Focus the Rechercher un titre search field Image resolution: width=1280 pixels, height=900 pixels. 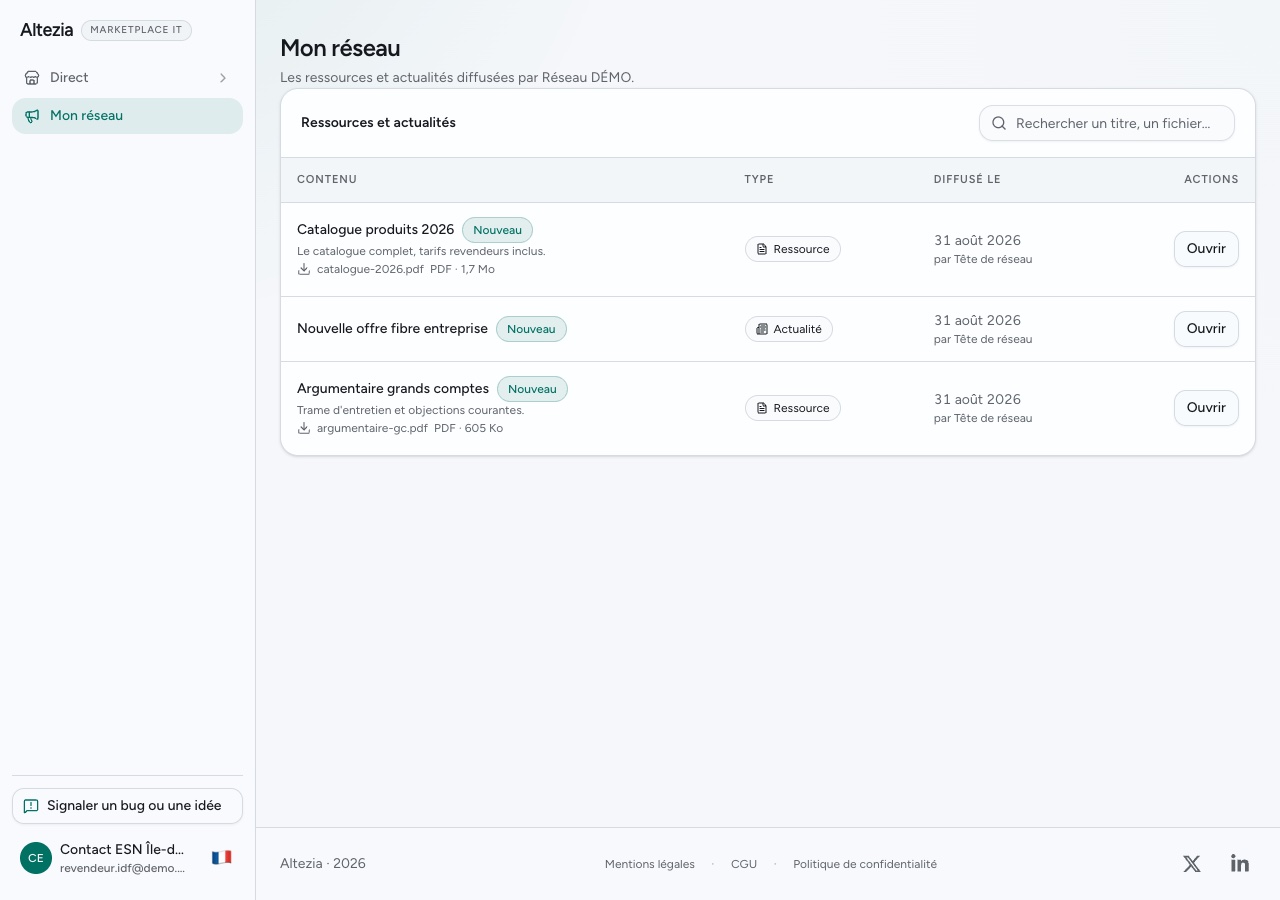point(1107,124)
